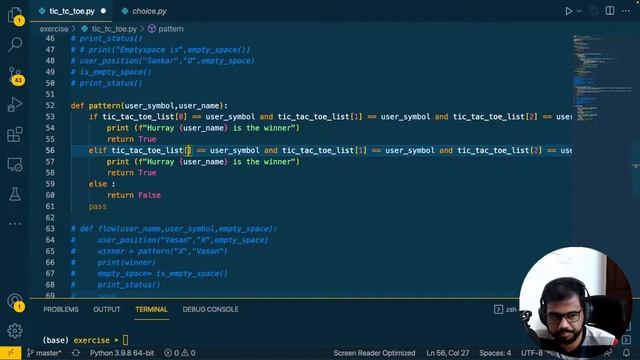Select exercise breadcrumb folder
This screenshot has width=640, height=360.
click(54, 29)
